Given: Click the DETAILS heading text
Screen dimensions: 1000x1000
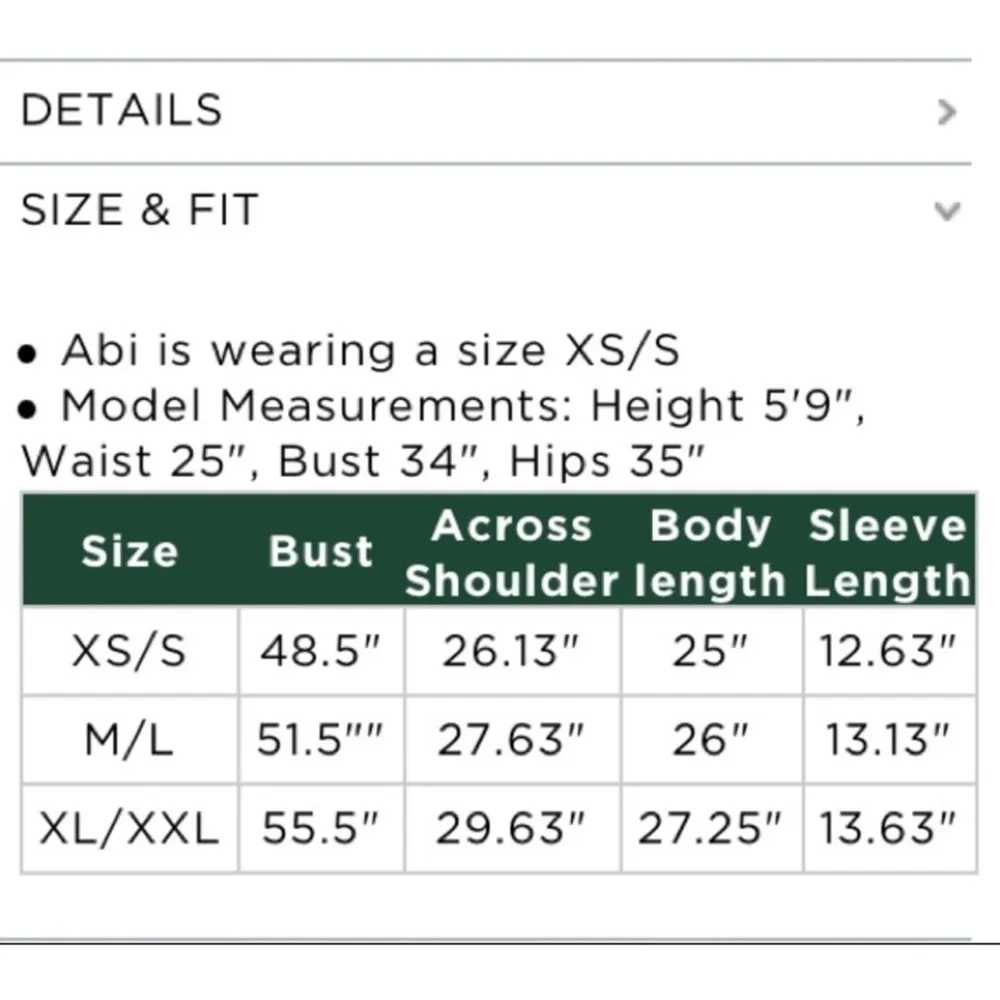Looking at the screenshot, I should [121, 110].
